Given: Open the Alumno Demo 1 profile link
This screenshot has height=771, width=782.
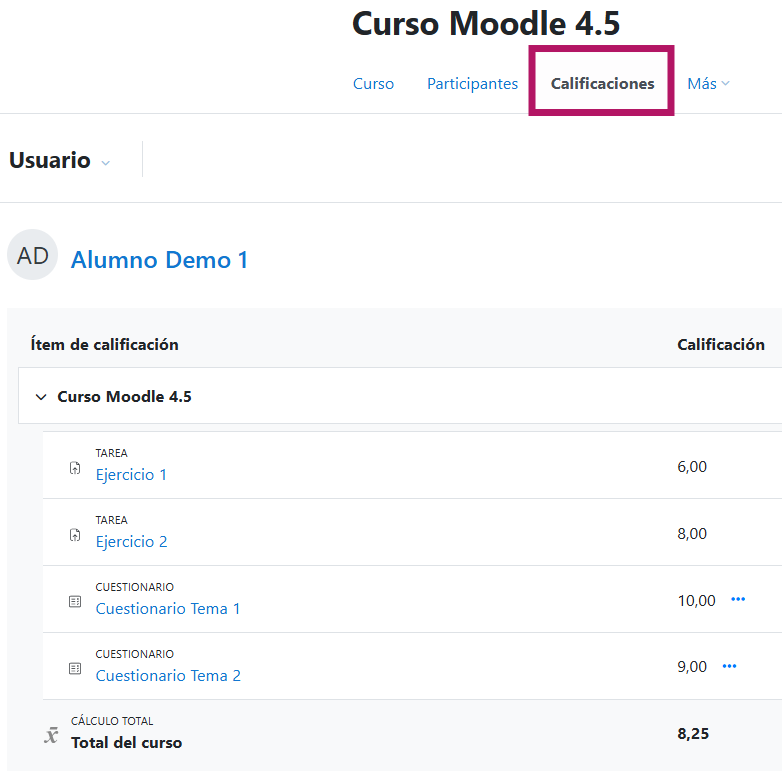Looking at the screenshot, I should click(x=159, y=260).
